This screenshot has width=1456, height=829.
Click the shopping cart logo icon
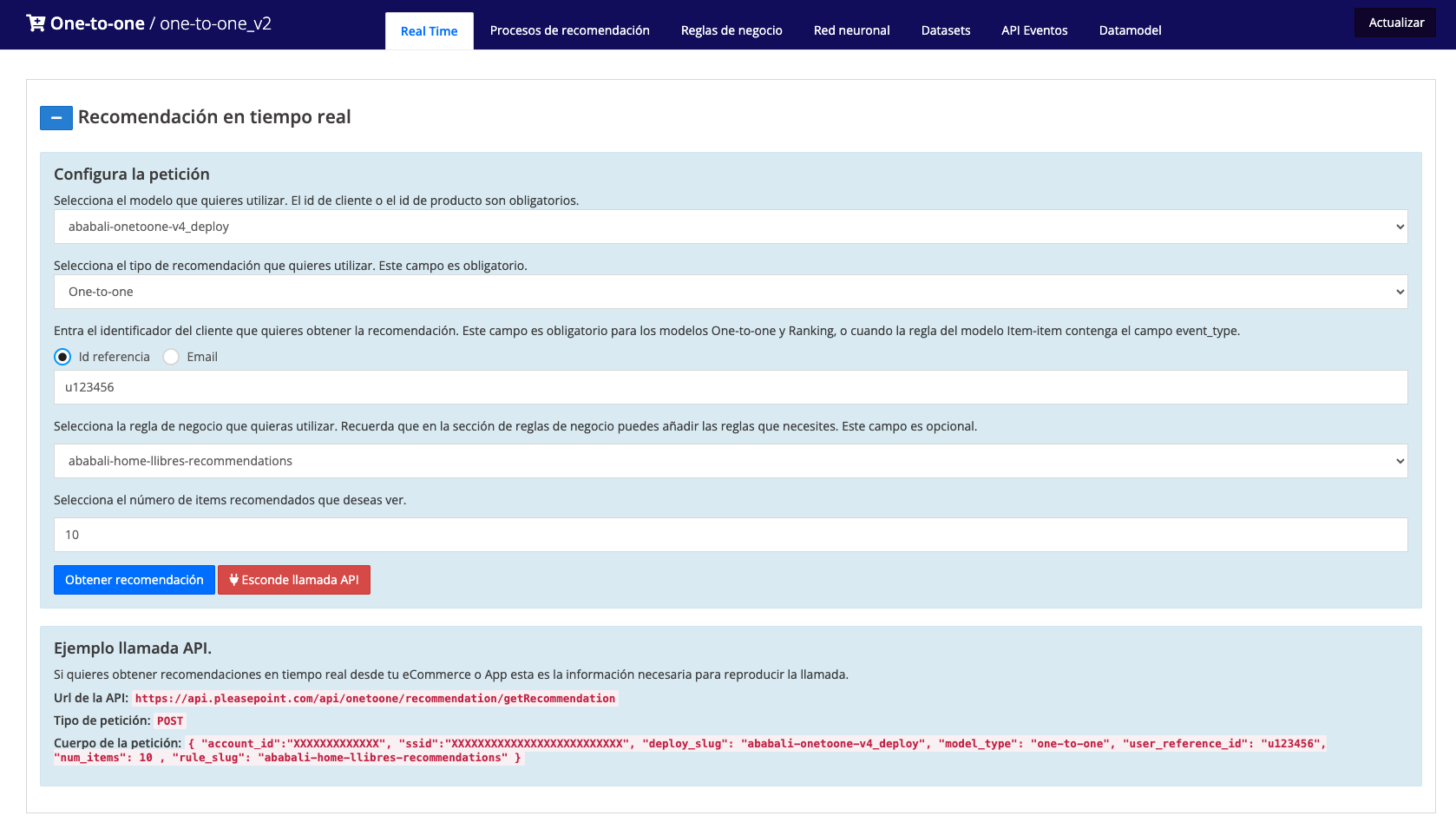(36, 23)
